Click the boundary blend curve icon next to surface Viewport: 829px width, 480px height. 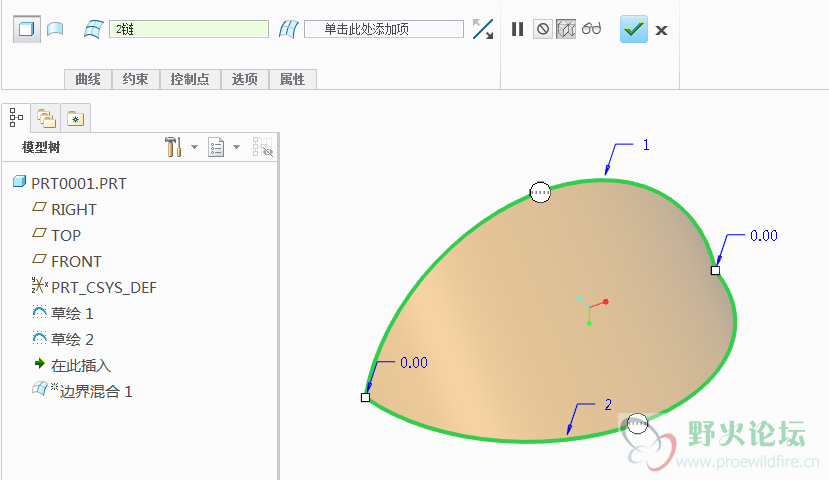tap(55, 29)
